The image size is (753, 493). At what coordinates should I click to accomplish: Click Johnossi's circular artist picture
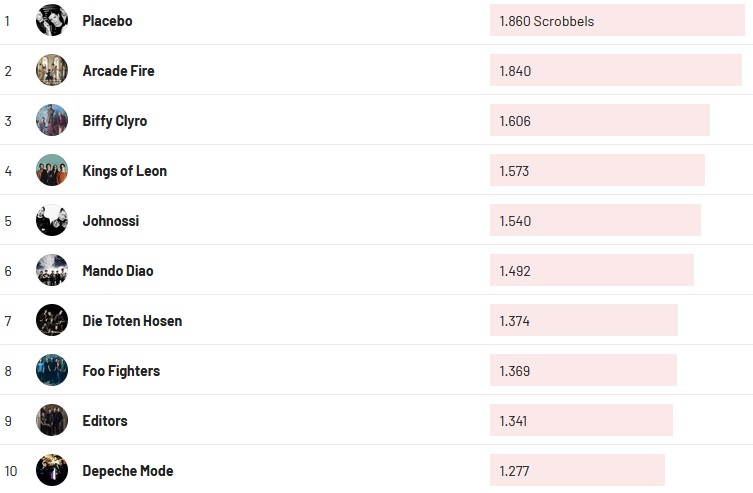[52, 221]
